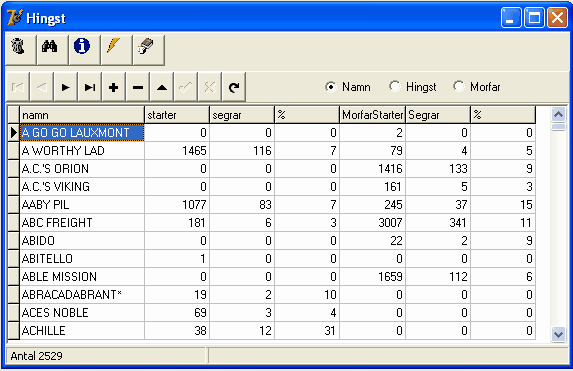Image resolution: width=573 pixels, height=371 pixels.
Task: Click starter value 181 for ABC FREIGHT
Action: point(197,223)
